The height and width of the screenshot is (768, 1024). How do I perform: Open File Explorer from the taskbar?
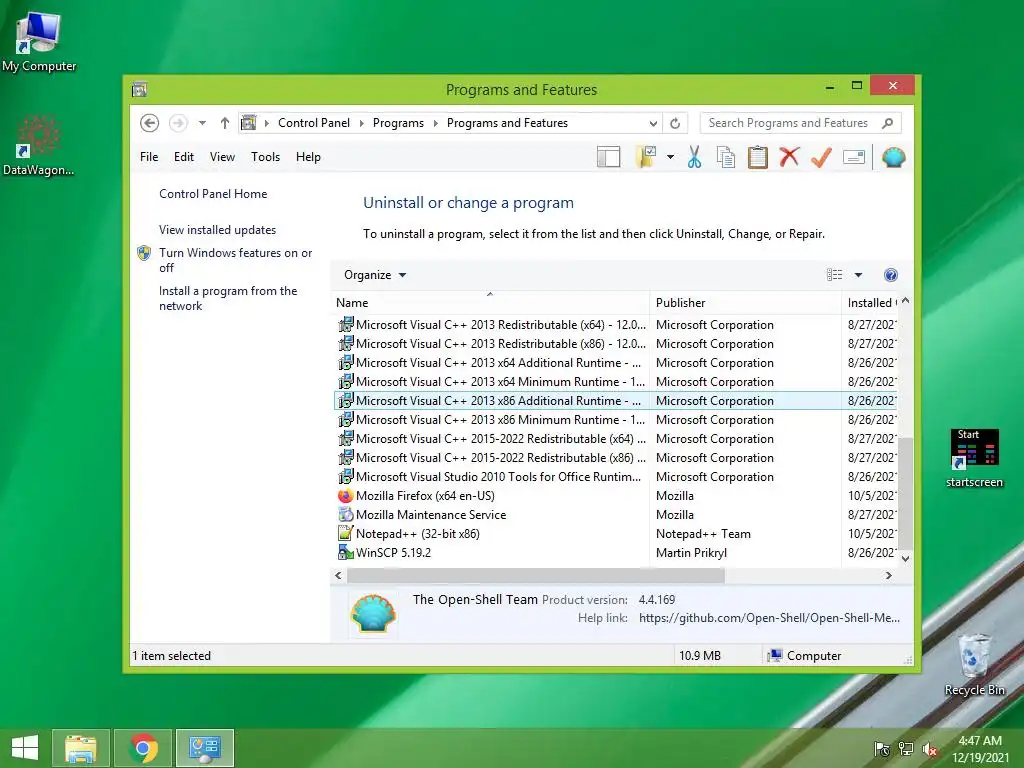[81, 748]
